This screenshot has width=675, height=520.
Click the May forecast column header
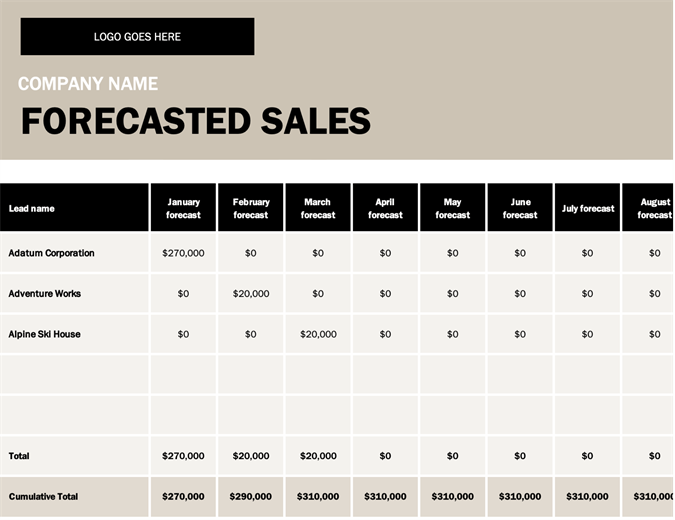(x=453, y=208)
